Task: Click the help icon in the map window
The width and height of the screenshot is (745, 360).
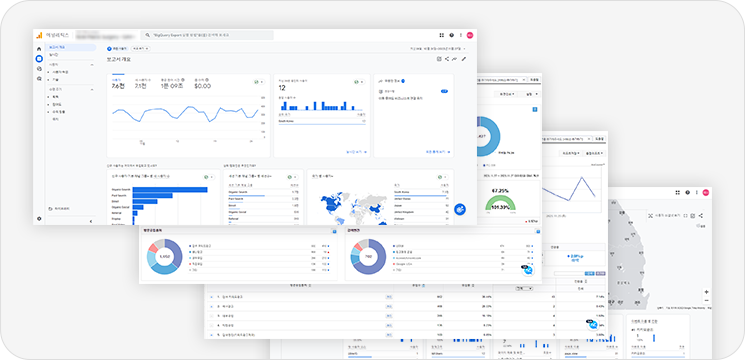Action: click(688, 192)
